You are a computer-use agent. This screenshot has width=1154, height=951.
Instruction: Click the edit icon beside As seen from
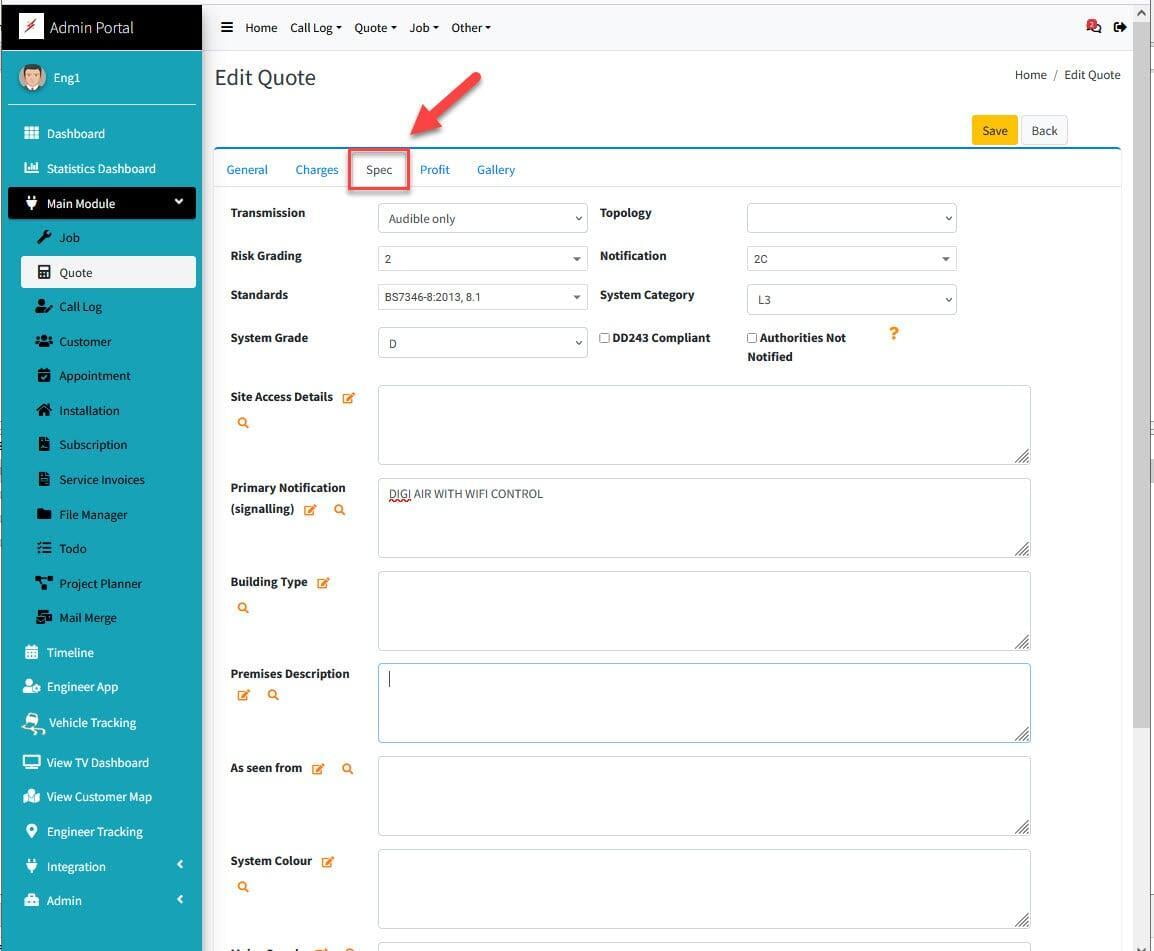coord(318,769)
